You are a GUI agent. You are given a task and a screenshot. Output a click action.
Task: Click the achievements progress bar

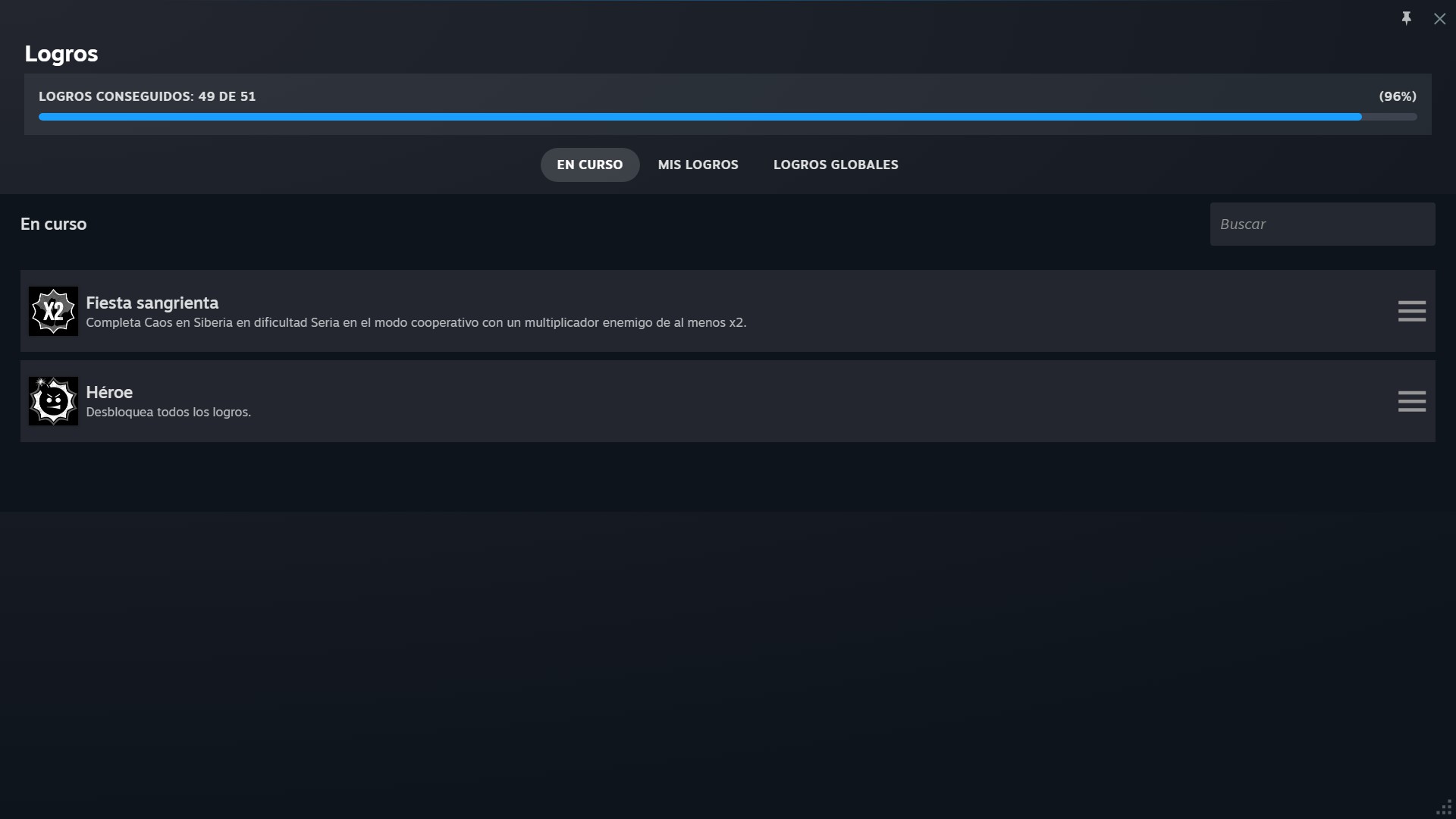pos(726,117)
